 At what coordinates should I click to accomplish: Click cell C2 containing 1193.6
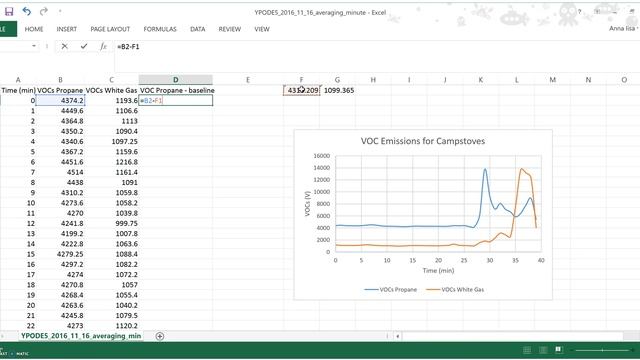[111, 100]
